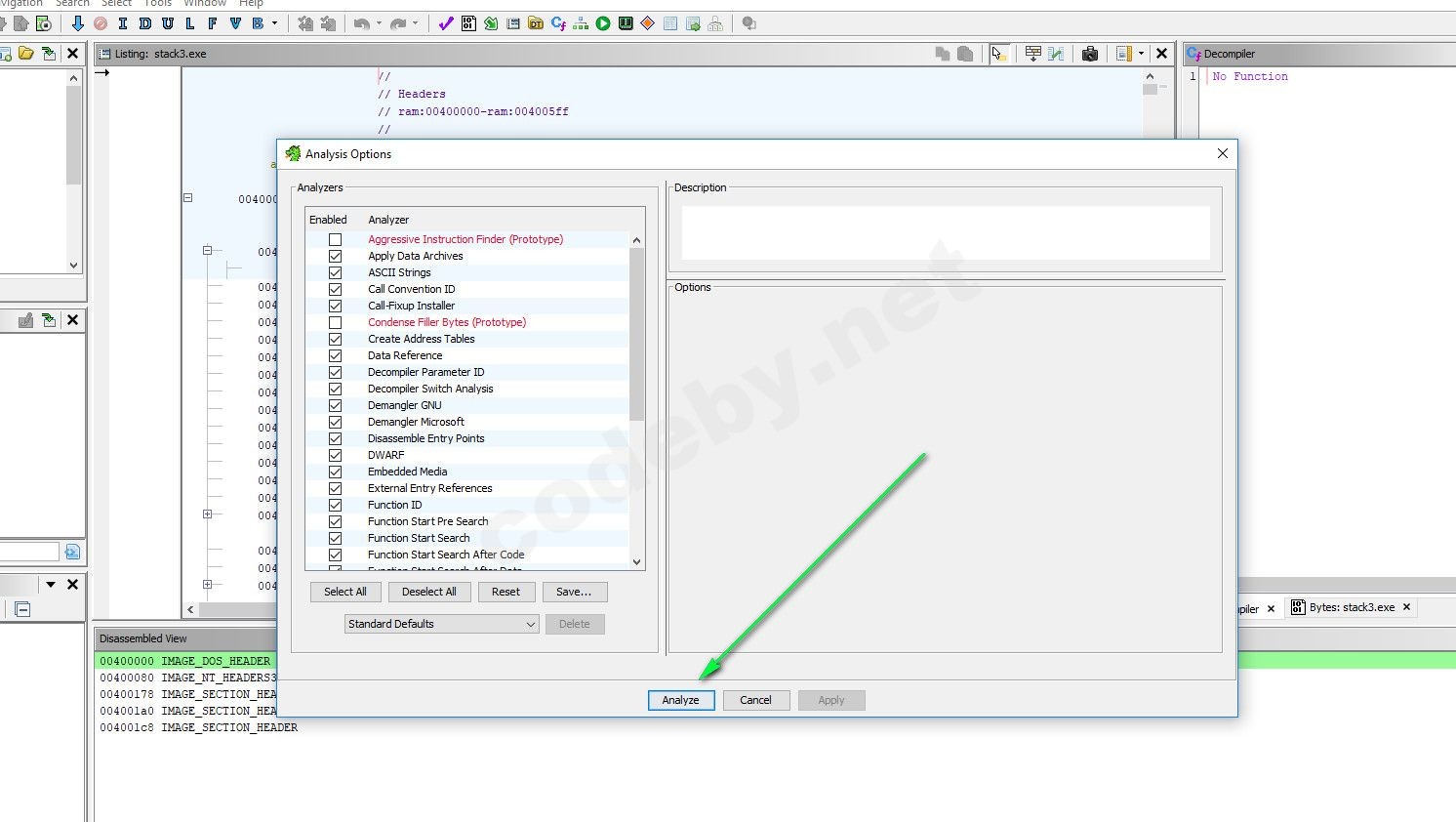
Task: Click the Deselect All button
Action: tap(429, 592)
